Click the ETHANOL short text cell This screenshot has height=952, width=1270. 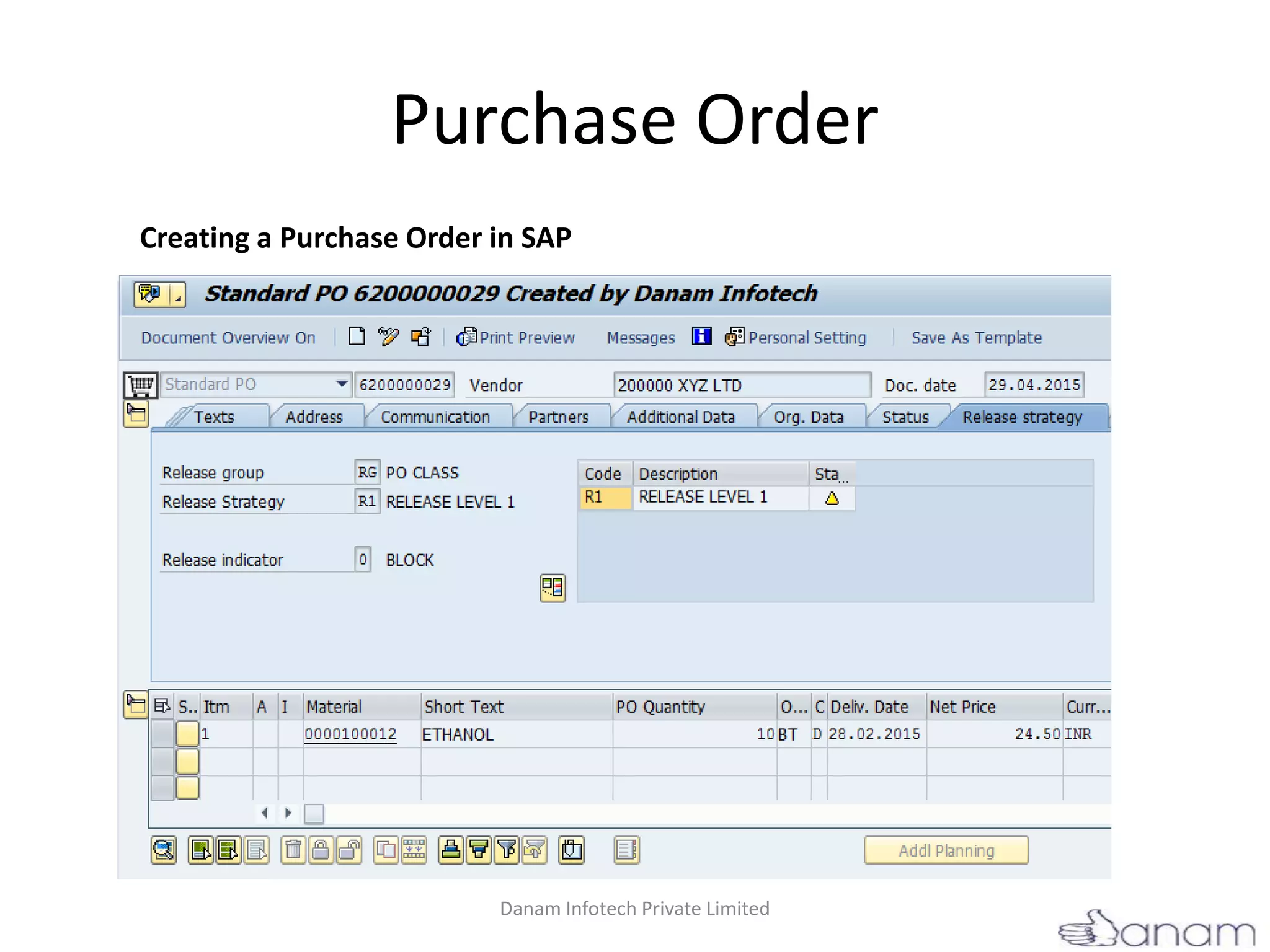[x=516, y=734]
